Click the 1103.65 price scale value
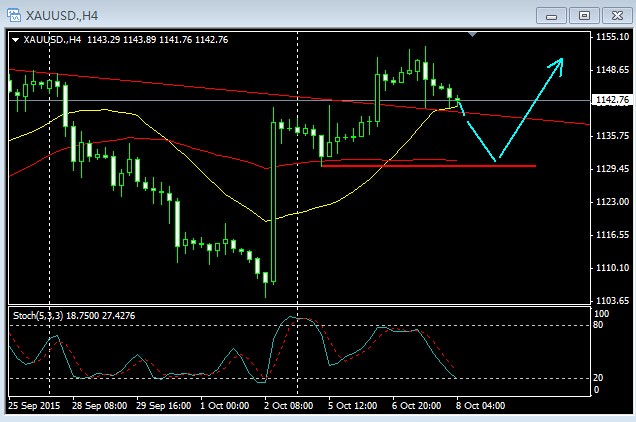Viewport: 636px width, 422px height. tap(612, 301)
